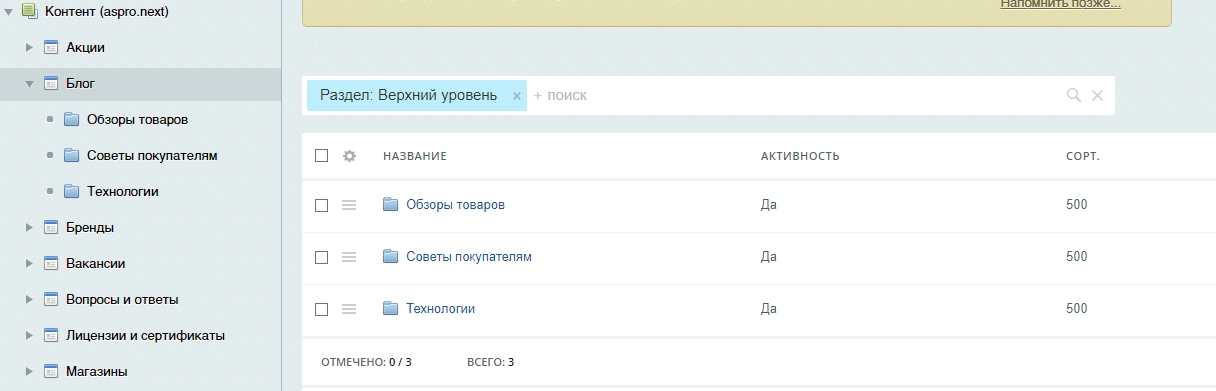The width and height of the screenshot is (1216, 391).
Task: Click the Да value in Обзоры товаров row
Action: pos(769,204)
